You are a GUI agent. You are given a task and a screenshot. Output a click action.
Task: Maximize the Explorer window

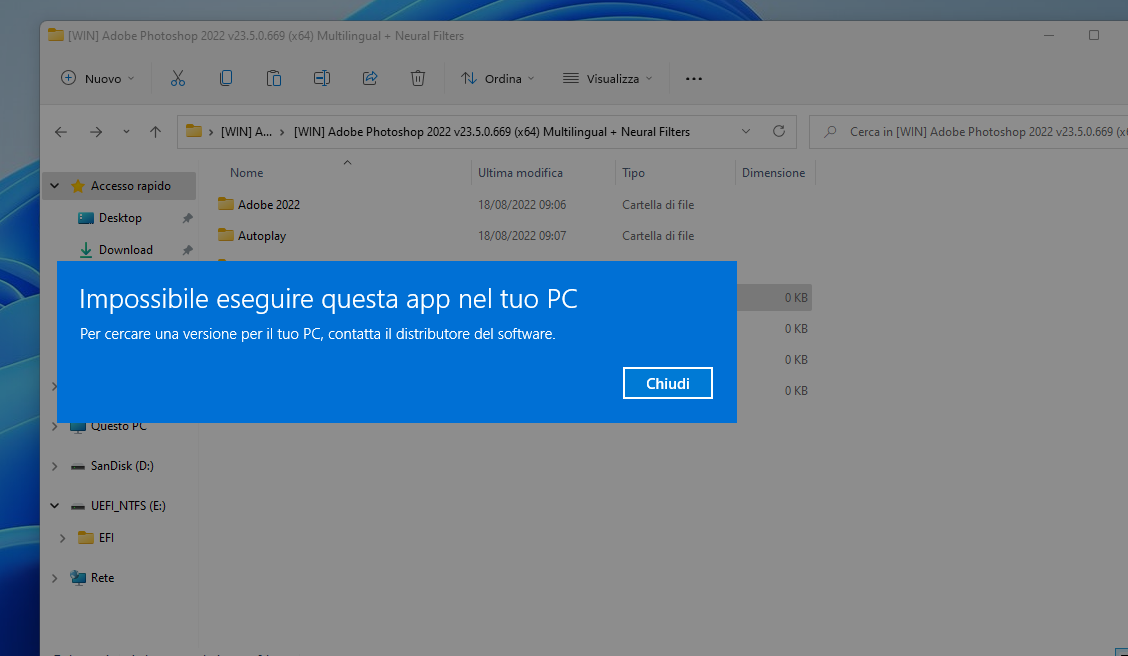(1093, 35)
